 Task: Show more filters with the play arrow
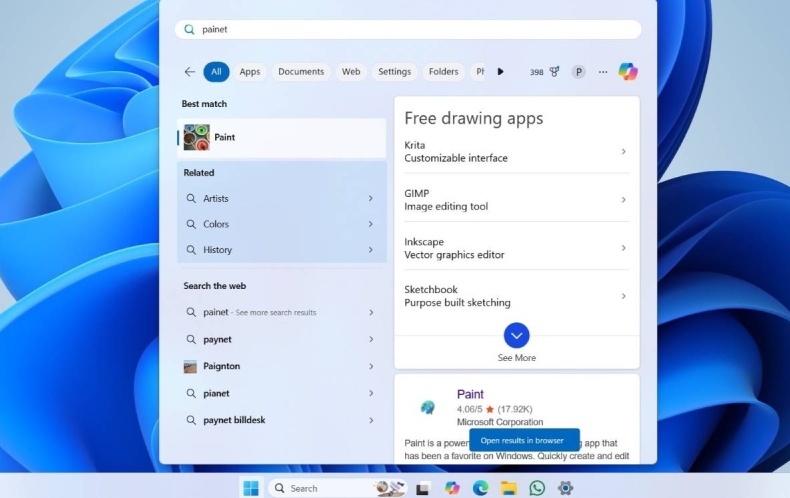click(500, 72)
